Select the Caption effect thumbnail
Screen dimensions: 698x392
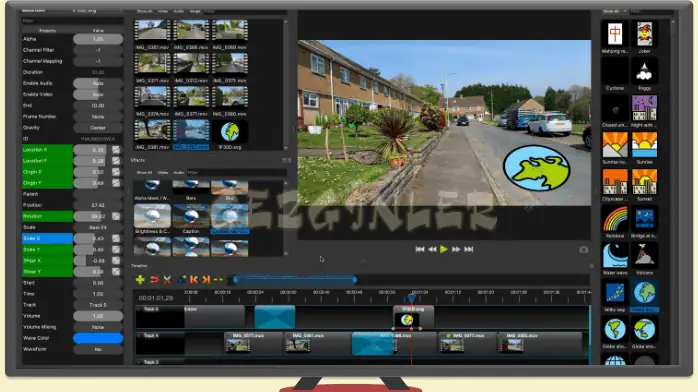click(191, 216)
